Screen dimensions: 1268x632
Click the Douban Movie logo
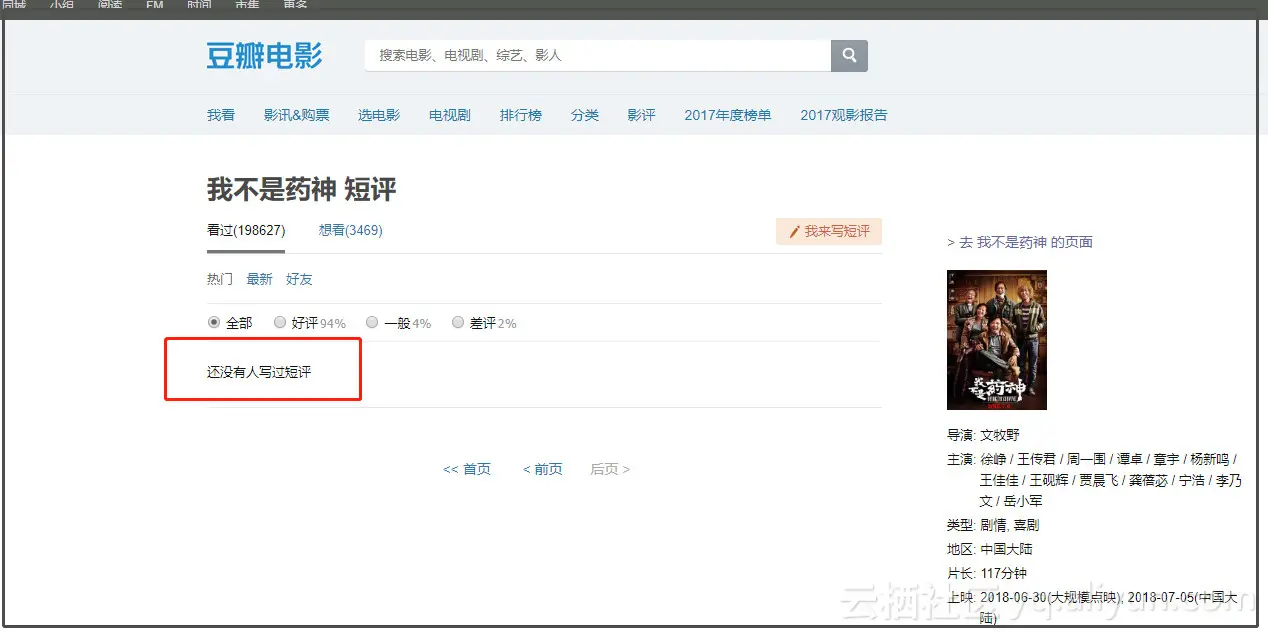[x=264, y=56]
